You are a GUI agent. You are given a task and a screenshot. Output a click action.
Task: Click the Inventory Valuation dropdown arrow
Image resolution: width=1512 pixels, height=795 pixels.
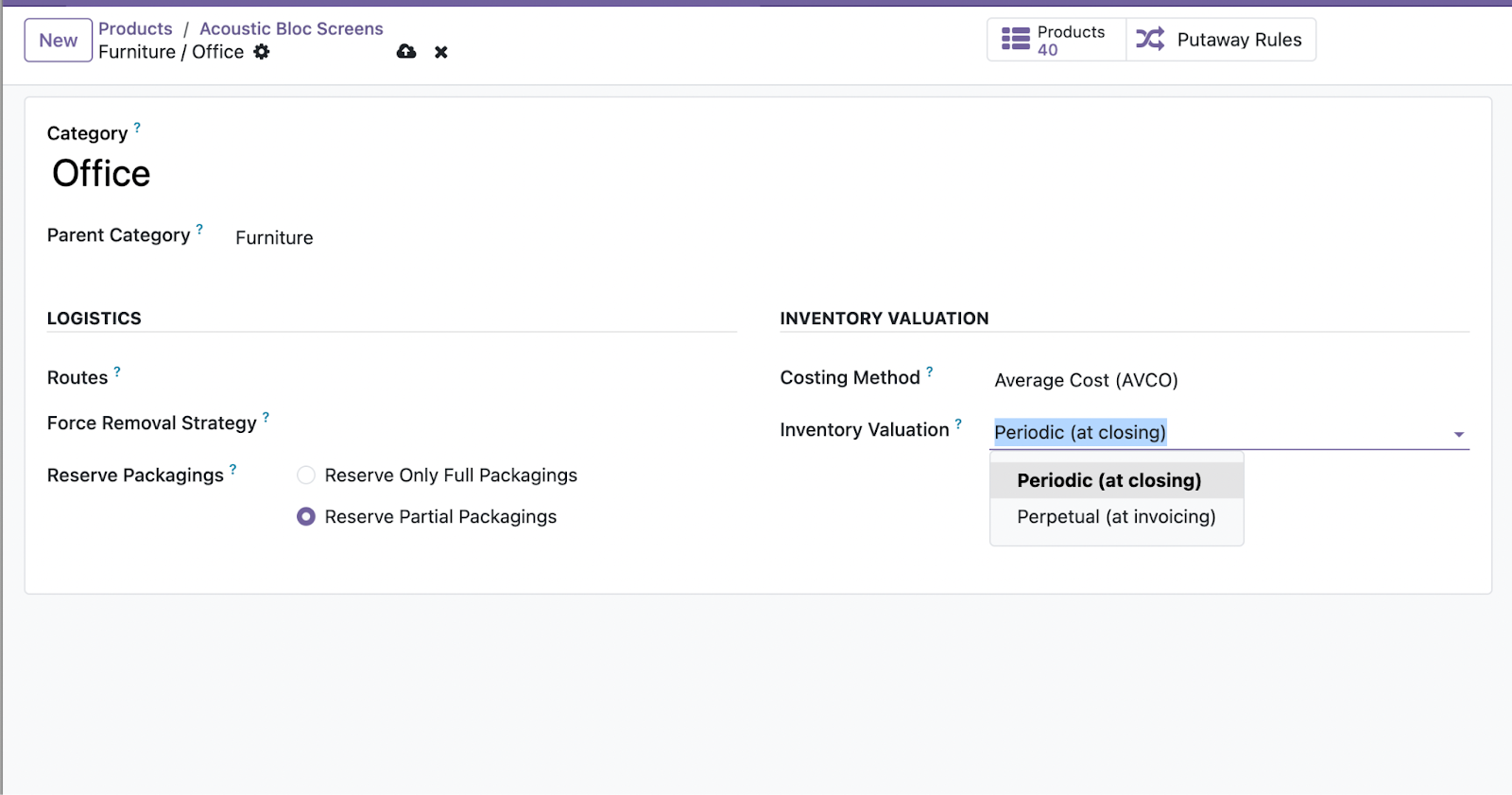tap(1458, 434)
